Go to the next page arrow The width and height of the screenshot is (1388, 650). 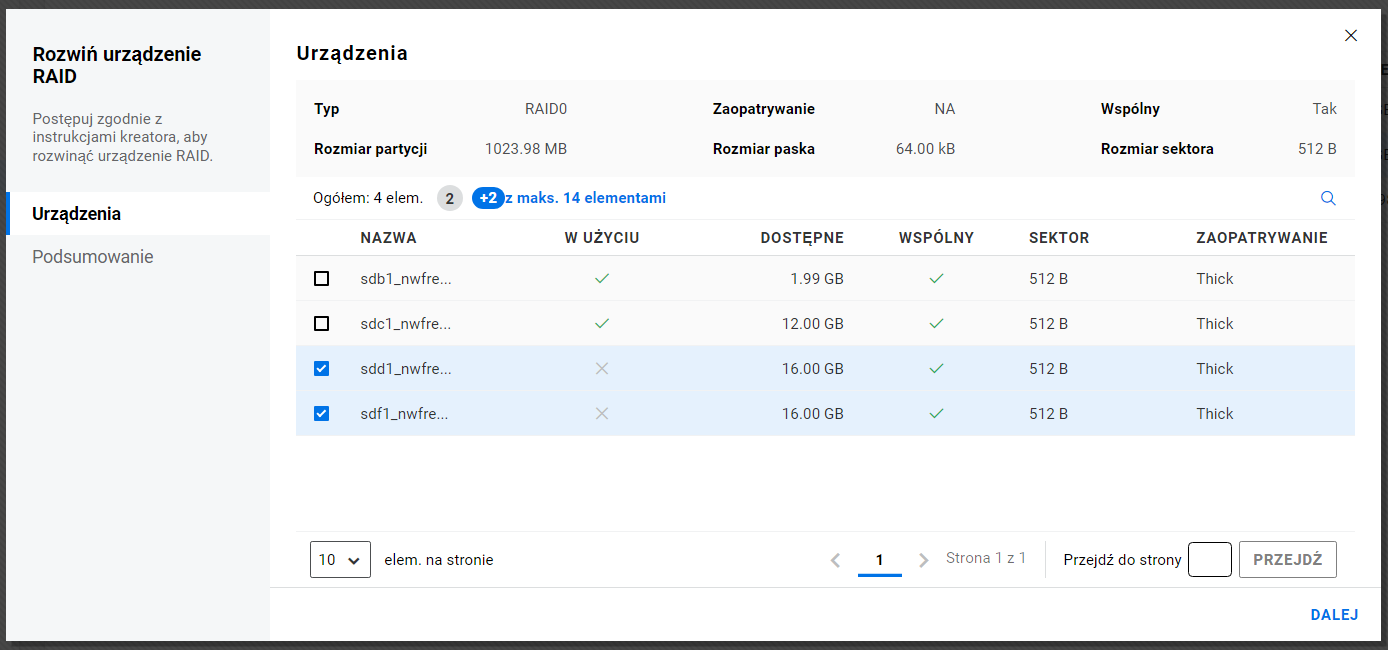tap(923, 560)
